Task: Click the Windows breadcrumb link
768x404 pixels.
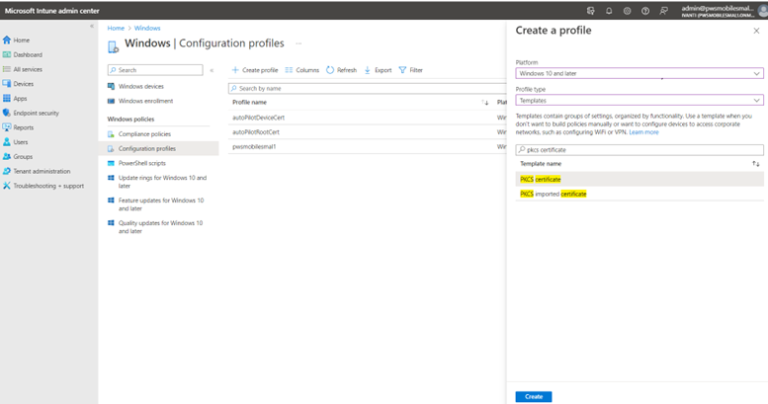Action: click(147, 28)
